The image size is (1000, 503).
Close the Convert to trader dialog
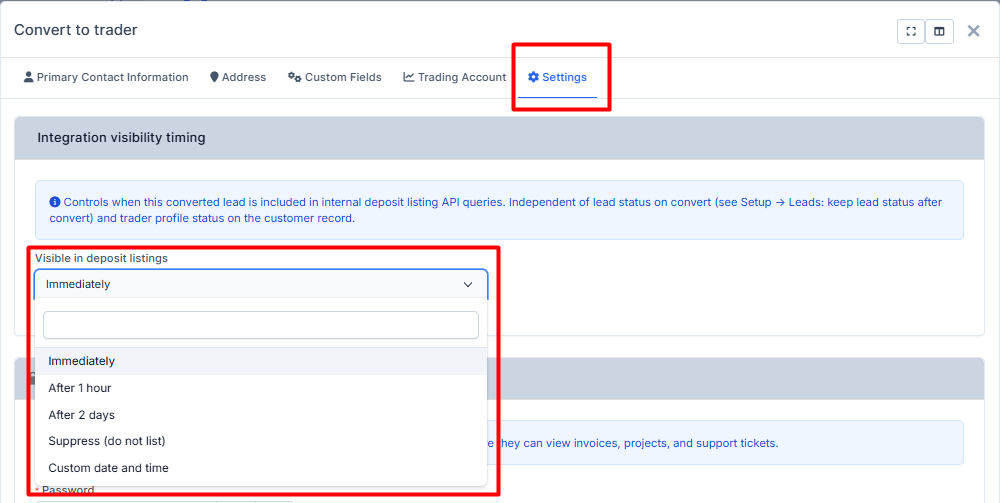[x=973, y=31]
